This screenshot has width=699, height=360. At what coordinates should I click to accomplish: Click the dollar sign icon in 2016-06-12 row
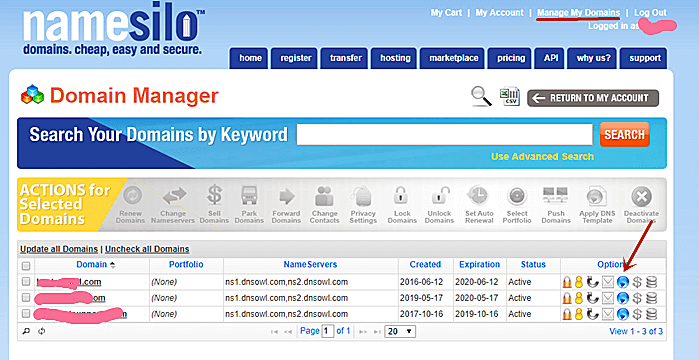(637, 282)
